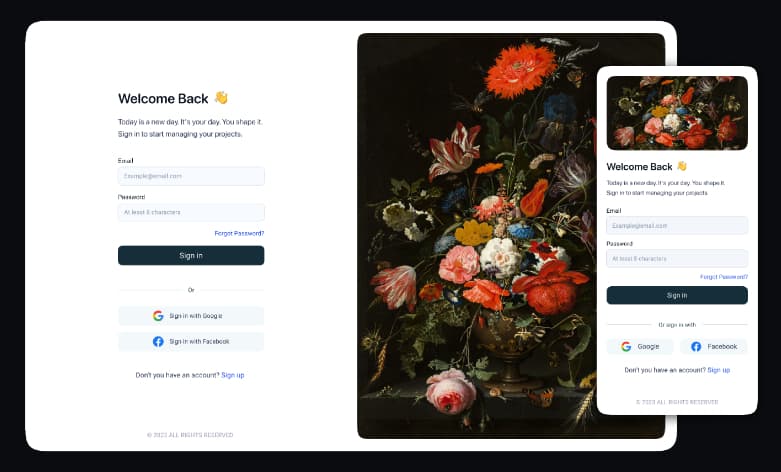The width and height of the screenshot is (781, 472).
Task: Follow the mobile card Sign up link
Action: (719, 370)
